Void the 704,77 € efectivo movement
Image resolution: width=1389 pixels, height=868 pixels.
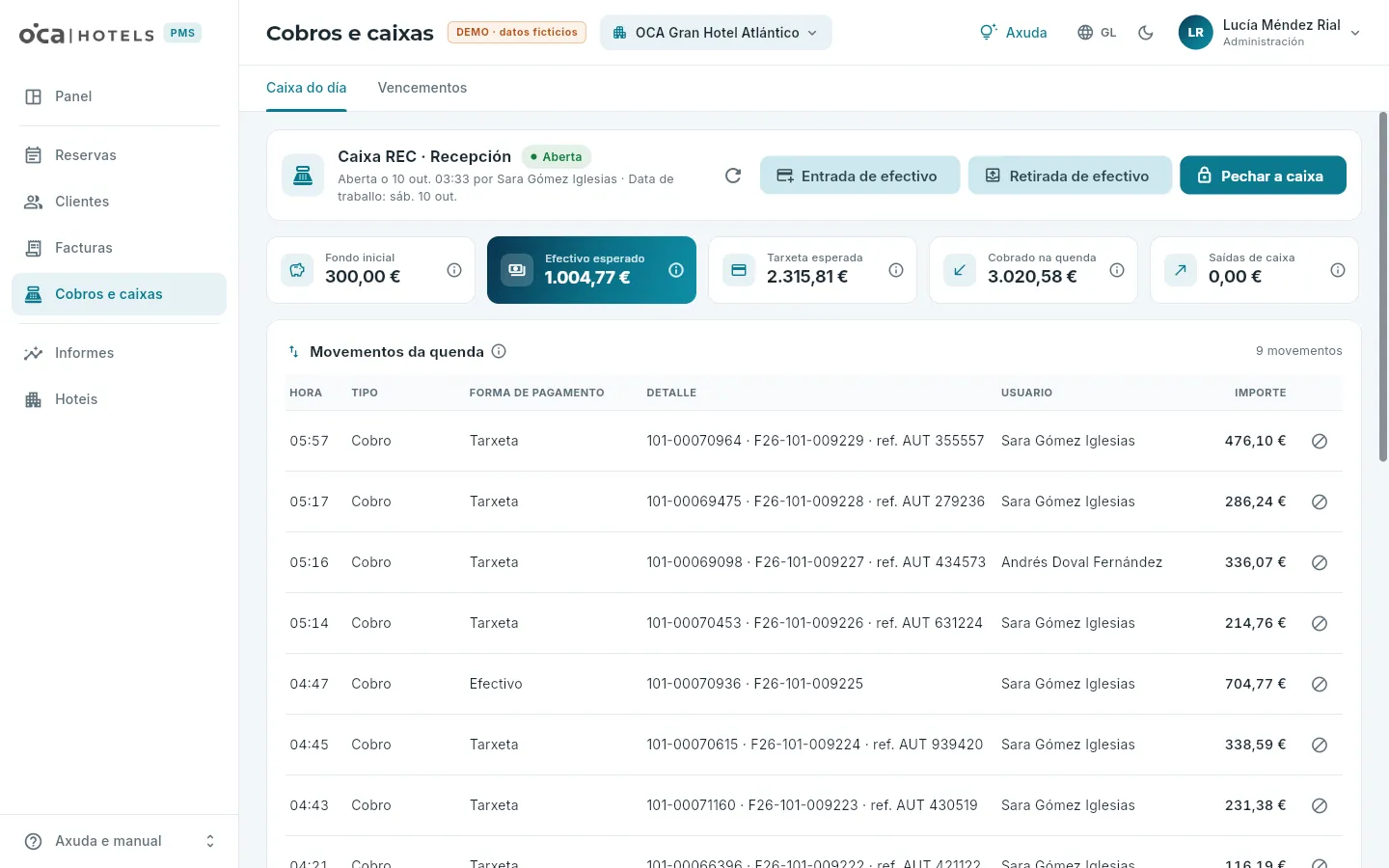click(x=1320, y=684)
